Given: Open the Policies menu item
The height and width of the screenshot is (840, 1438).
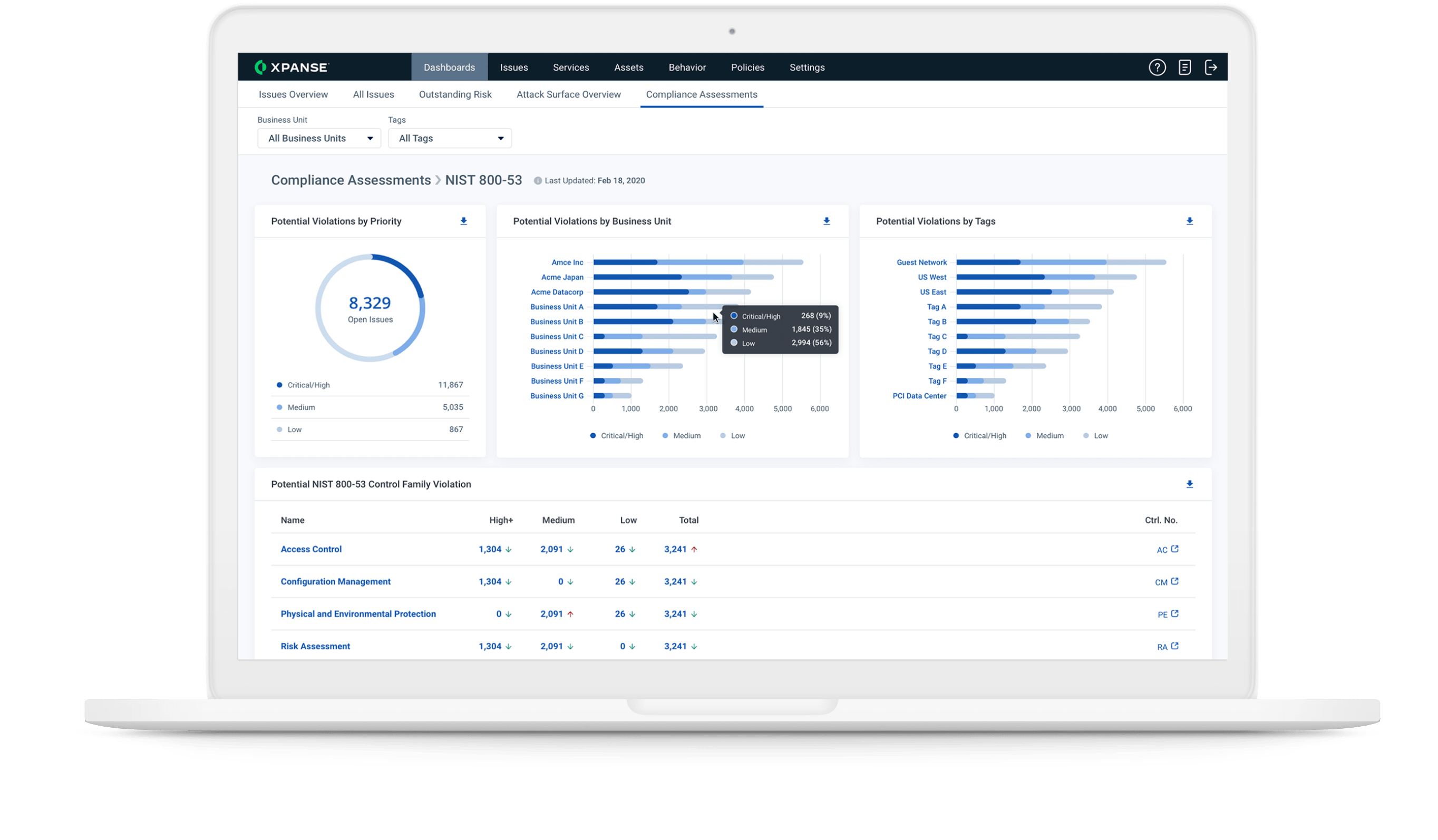Looking at the screenshot, I should coord(747,67).
